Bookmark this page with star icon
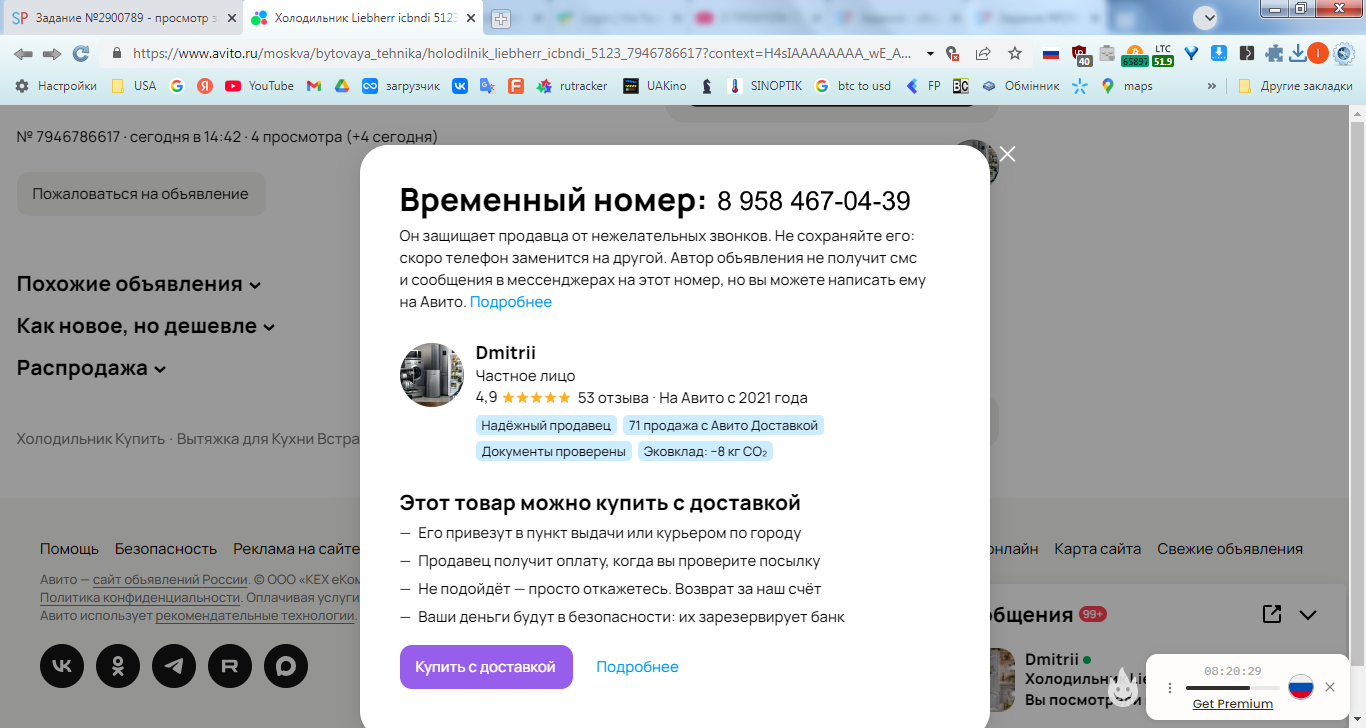Screen dimensions: 1366x728 point(1015,53)
